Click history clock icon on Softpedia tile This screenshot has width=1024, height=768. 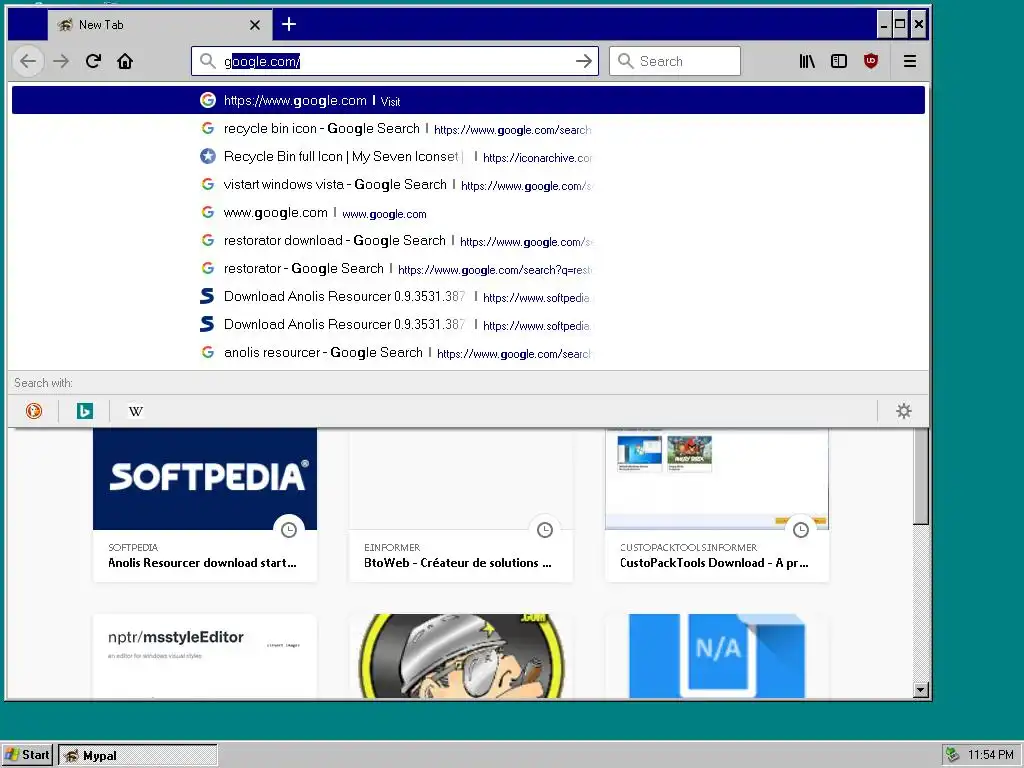[x=289, y=530]
